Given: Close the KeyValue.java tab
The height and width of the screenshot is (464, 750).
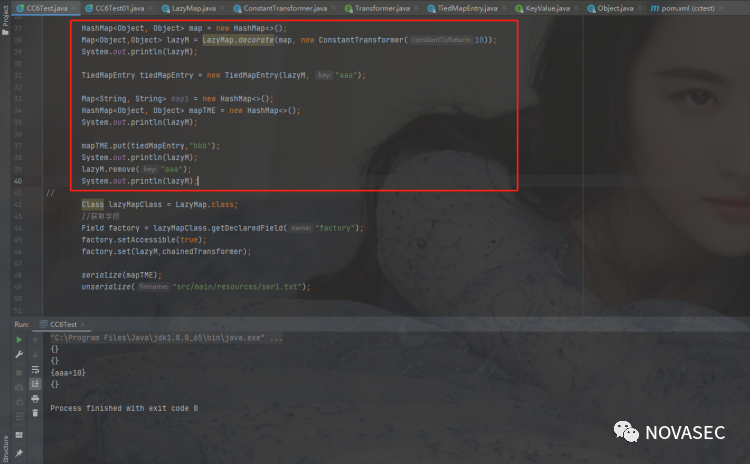Looking at the screenshot, I should click(576, 8).
